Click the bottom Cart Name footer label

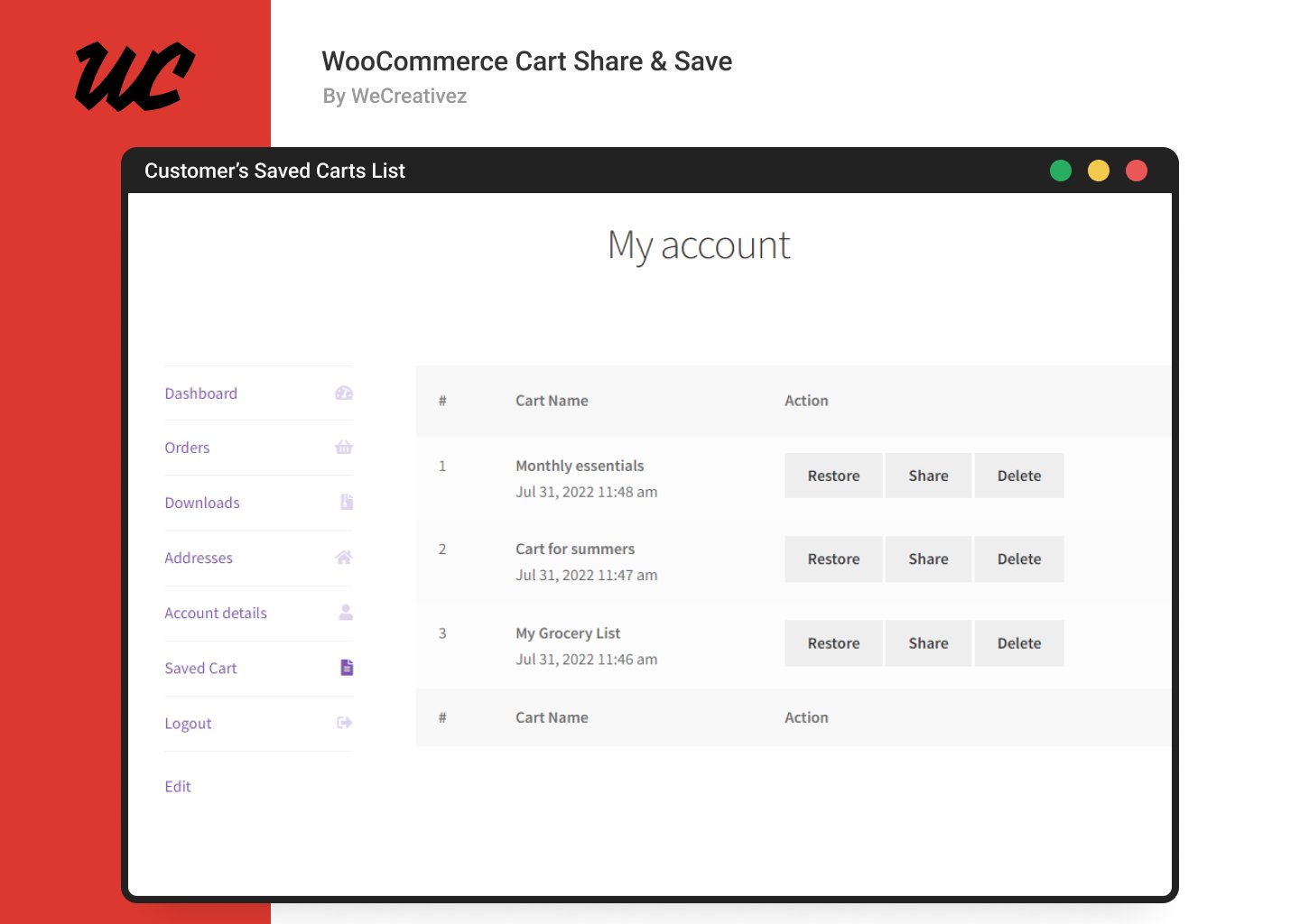pos(552,717)
